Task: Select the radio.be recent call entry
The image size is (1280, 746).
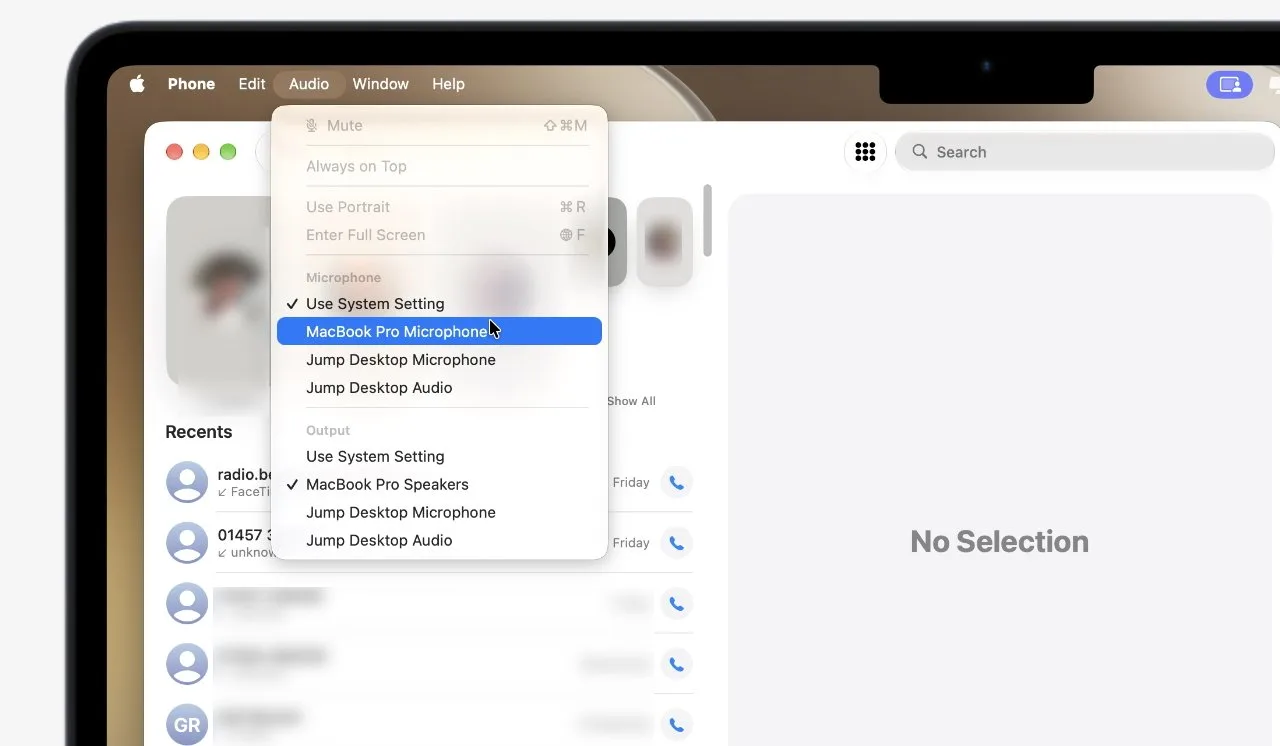Action: [x=429, y=482]
